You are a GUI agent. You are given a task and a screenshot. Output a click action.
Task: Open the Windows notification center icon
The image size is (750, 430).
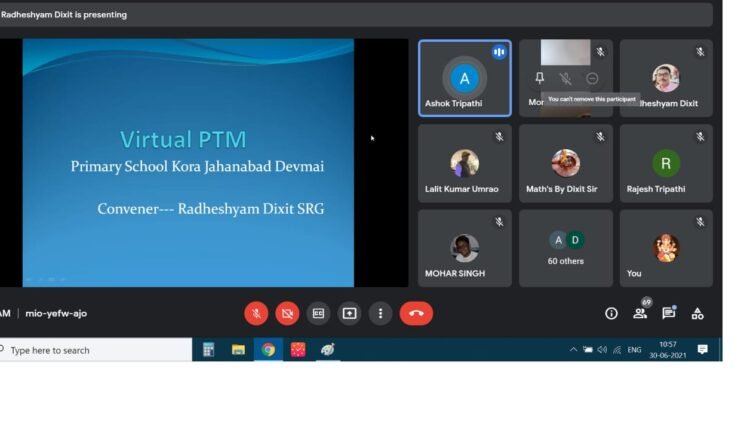(703, 349)
